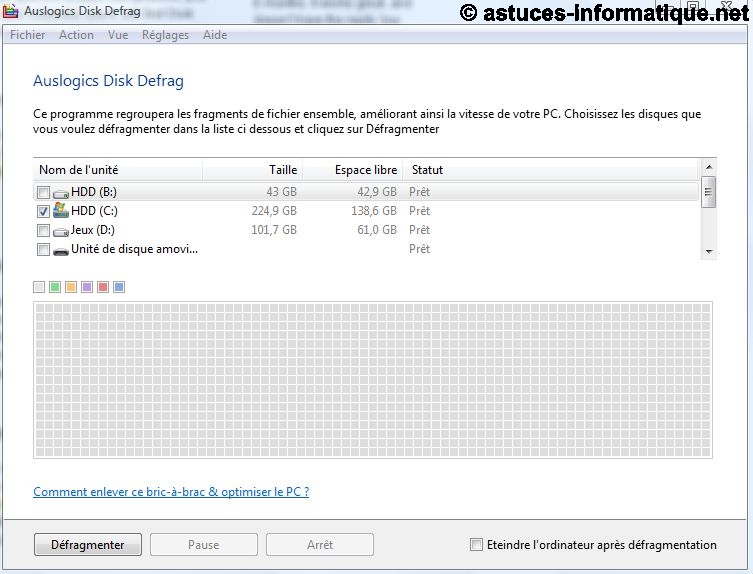
Task: Sort by Statut column header
Action: [x=551, y=170]
